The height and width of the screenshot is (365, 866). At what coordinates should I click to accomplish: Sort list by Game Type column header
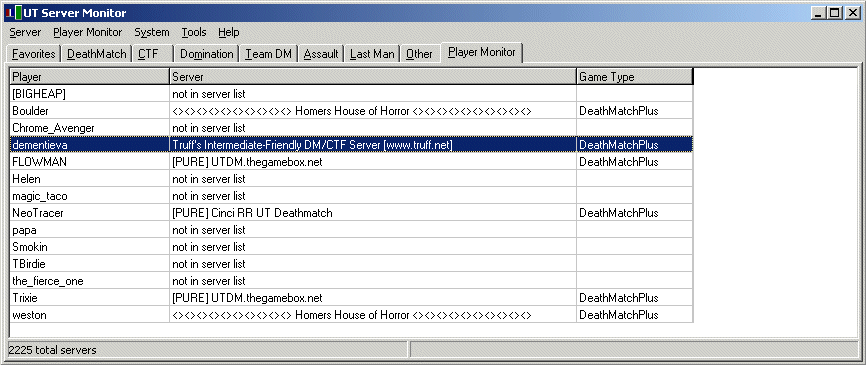click(x=635, y=77)
